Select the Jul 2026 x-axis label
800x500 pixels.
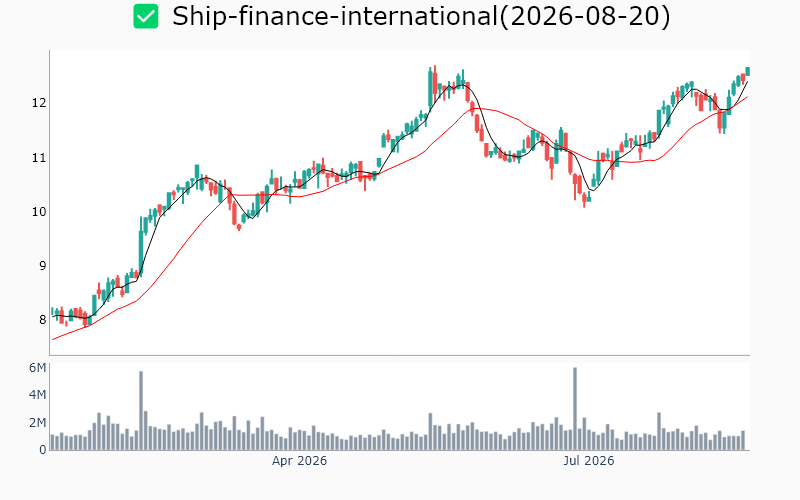(589, 461)
